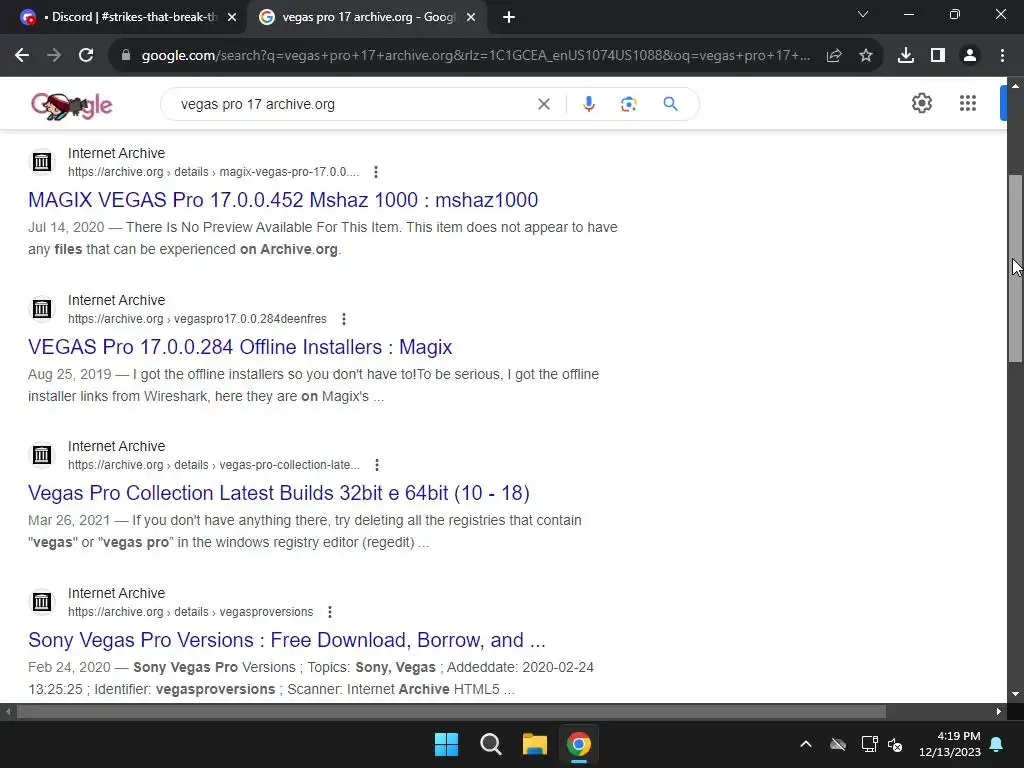Search by image with Google Lens
The height and width of the screenshot is (768, 1024).
[x=628, y=104]
